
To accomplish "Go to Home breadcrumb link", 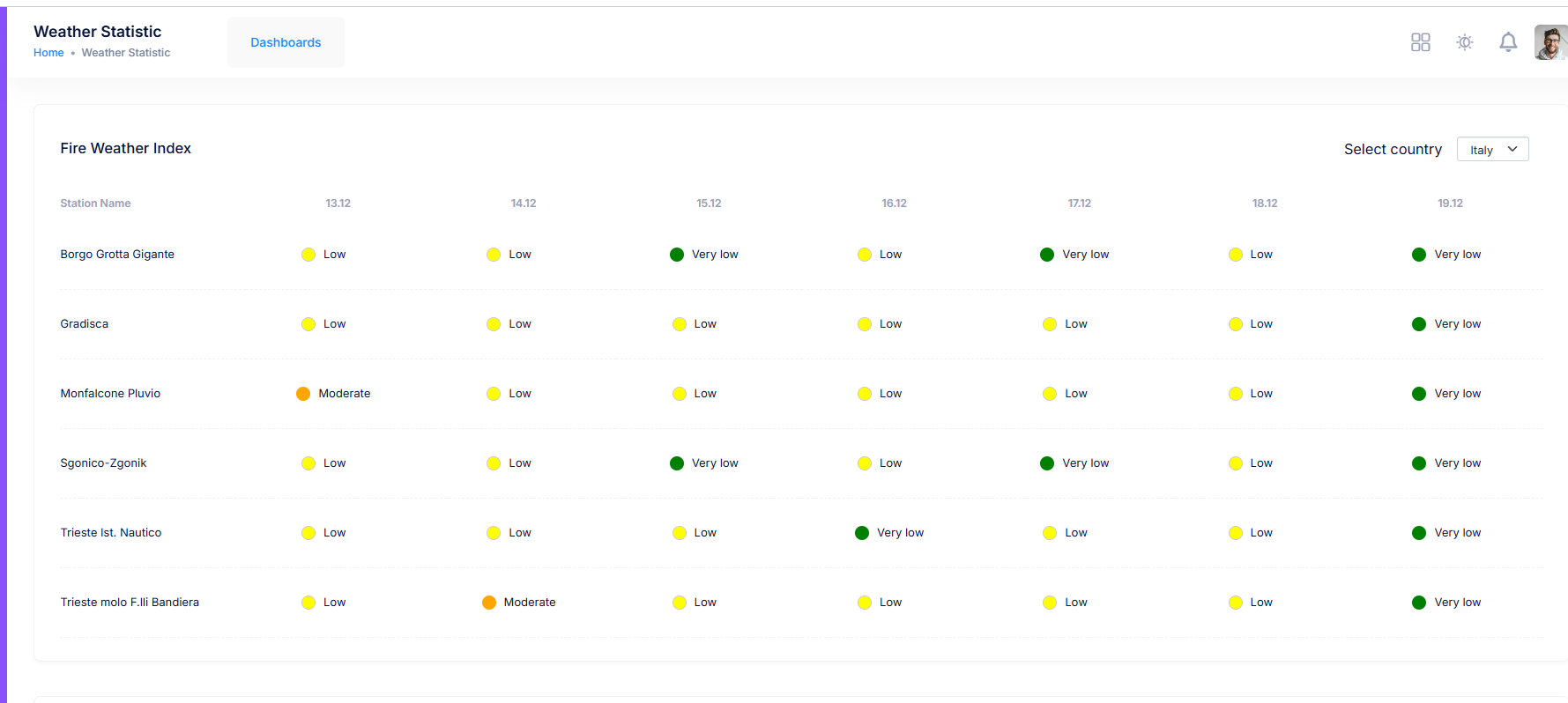I will tap(48, 53).
